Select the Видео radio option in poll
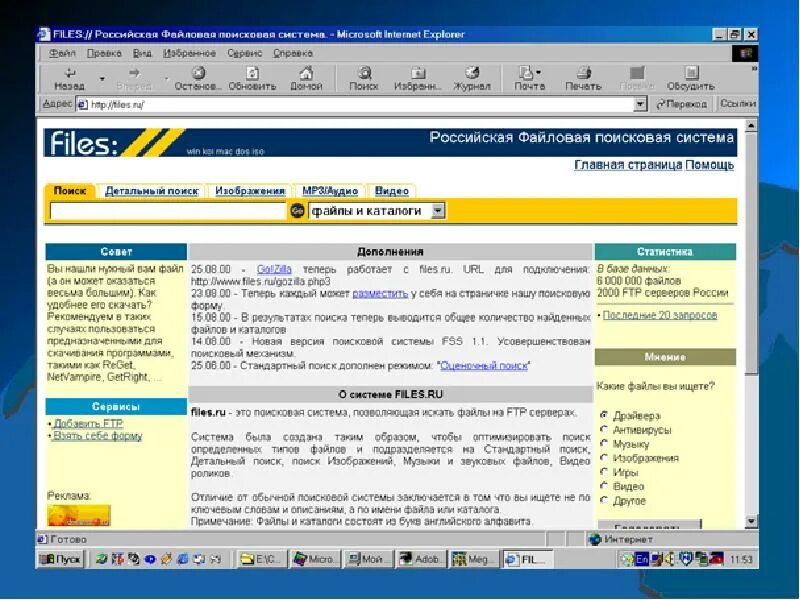 (604, 486)
